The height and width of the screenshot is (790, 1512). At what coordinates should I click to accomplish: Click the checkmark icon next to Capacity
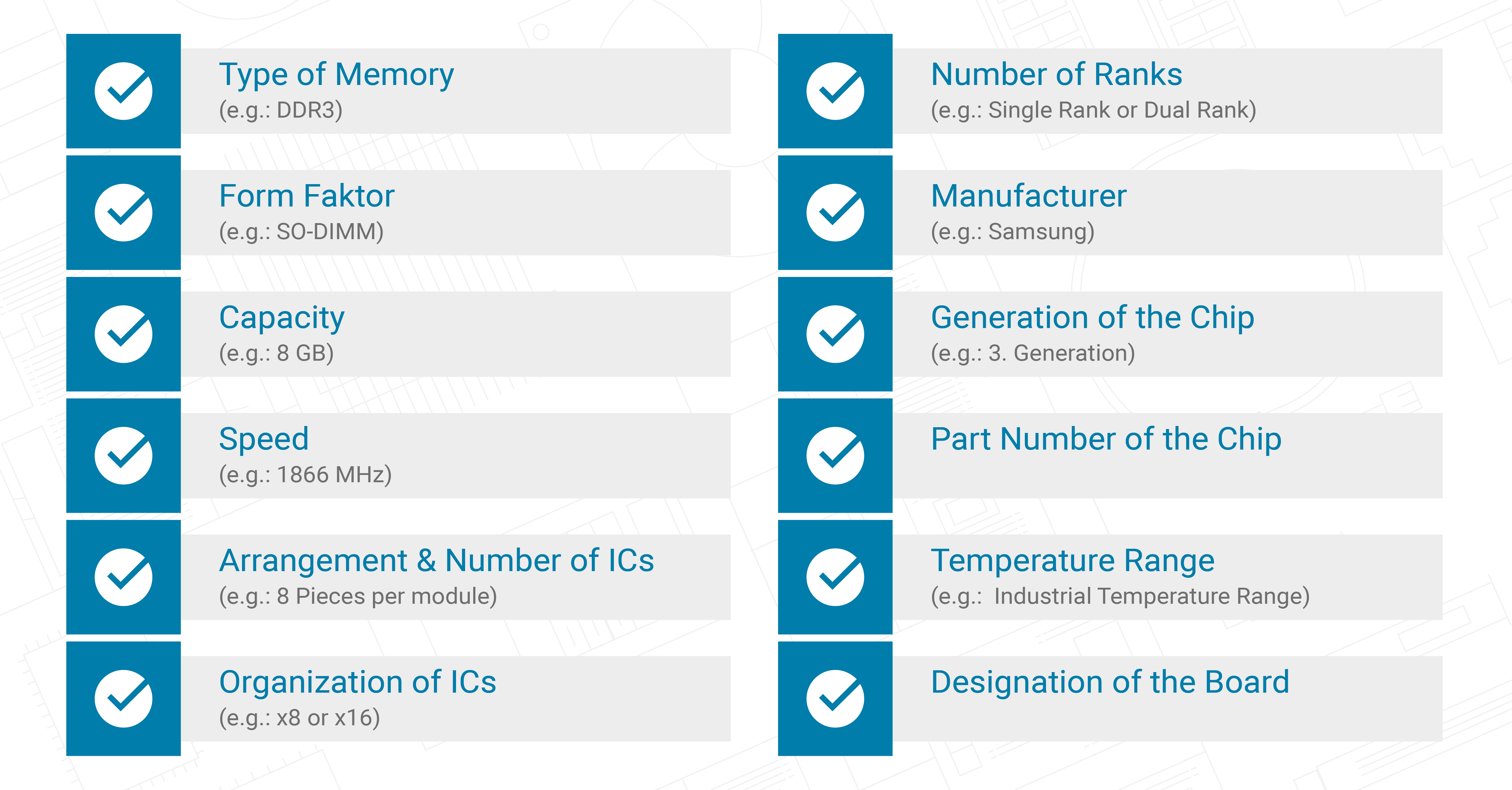click(123, 334)
